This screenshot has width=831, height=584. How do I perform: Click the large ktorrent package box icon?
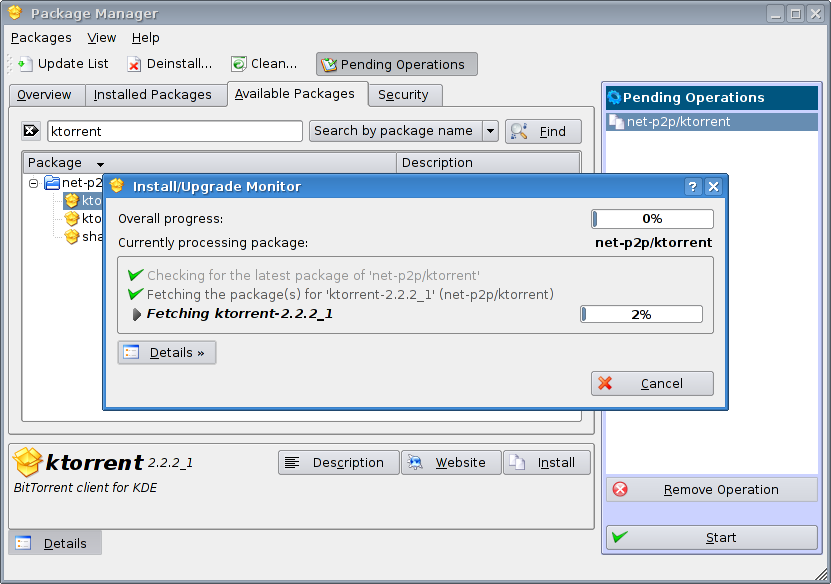coord(28,462)
